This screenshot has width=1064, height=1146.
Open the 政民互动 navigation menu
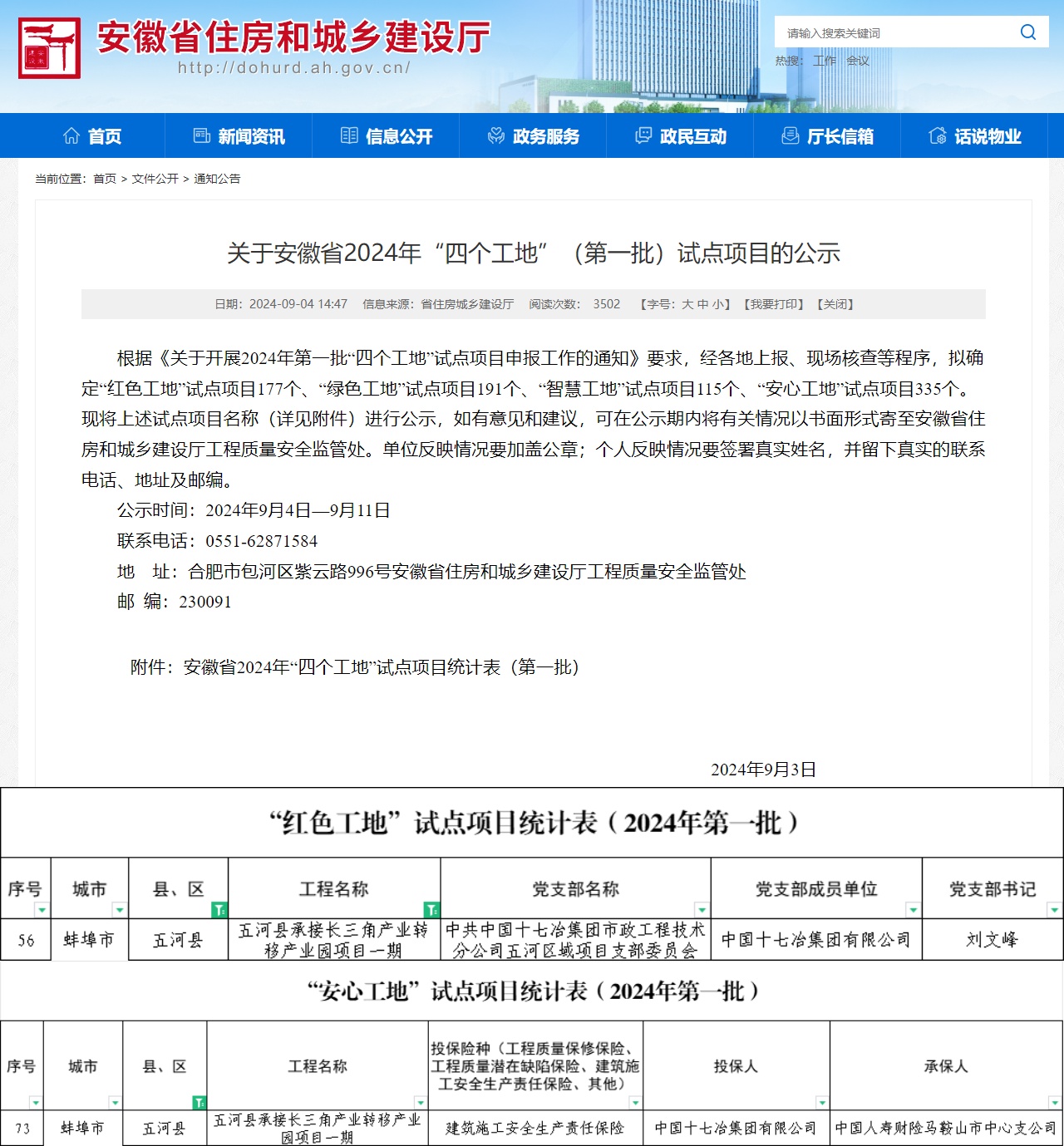pos(681,136)
